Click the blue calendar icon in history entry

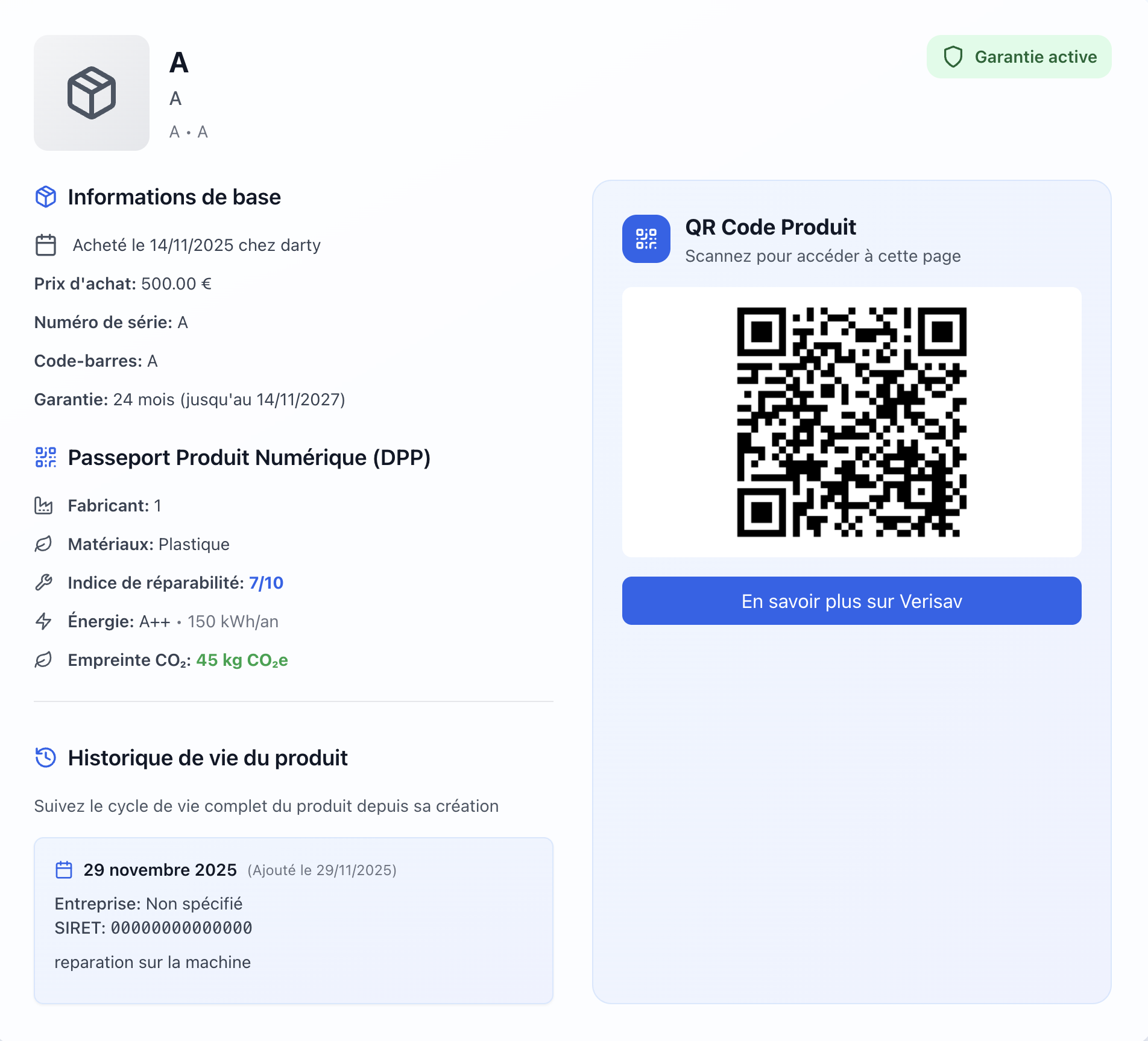click(x=64, y=870)
